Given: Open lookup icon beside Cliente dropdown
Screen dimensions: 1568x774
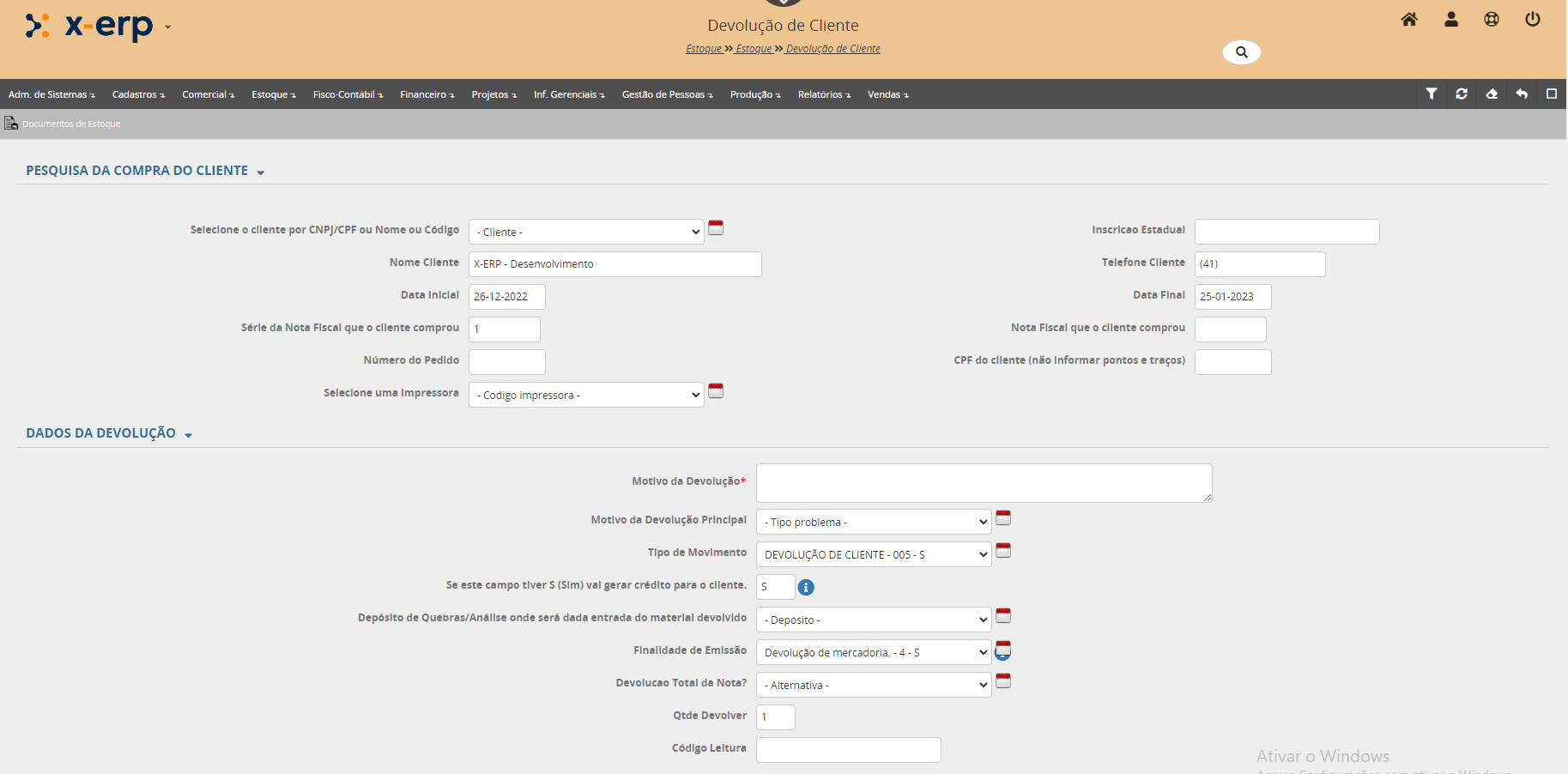Looking at the screenshot, I should coord(716,228).
